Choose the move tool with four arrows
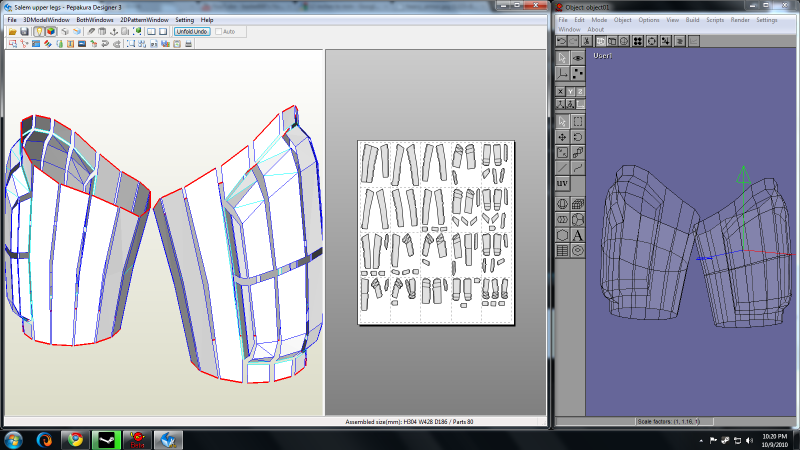The width and height of the screenshot is (800, 450). [x=562, y=137]
